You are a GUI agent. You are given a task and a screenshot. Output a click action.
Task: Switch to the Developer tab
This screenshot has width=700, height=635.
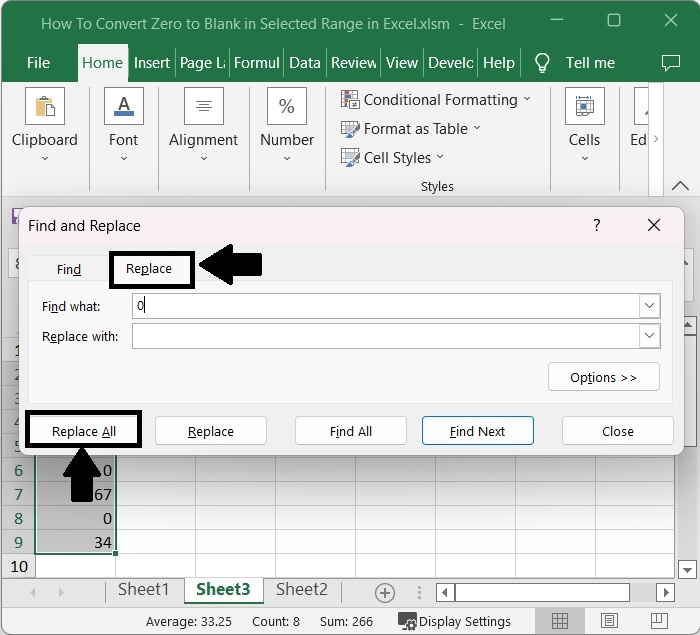[x=450, y=63]
